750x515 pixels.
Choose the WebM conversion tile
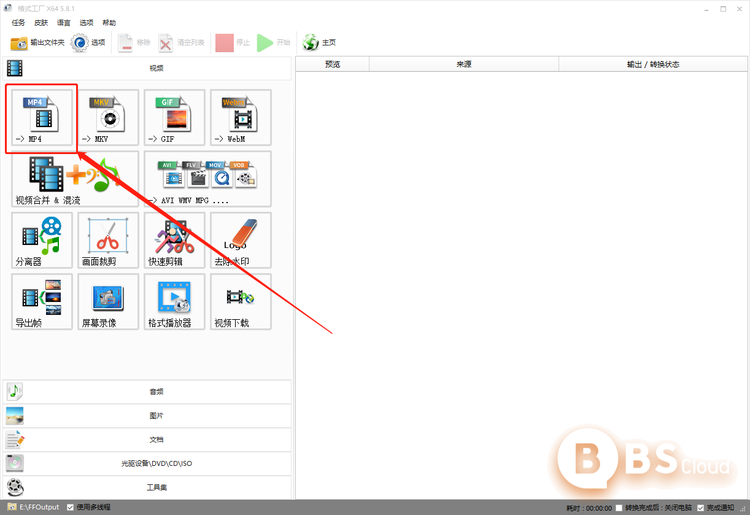[x=241, y=117]
